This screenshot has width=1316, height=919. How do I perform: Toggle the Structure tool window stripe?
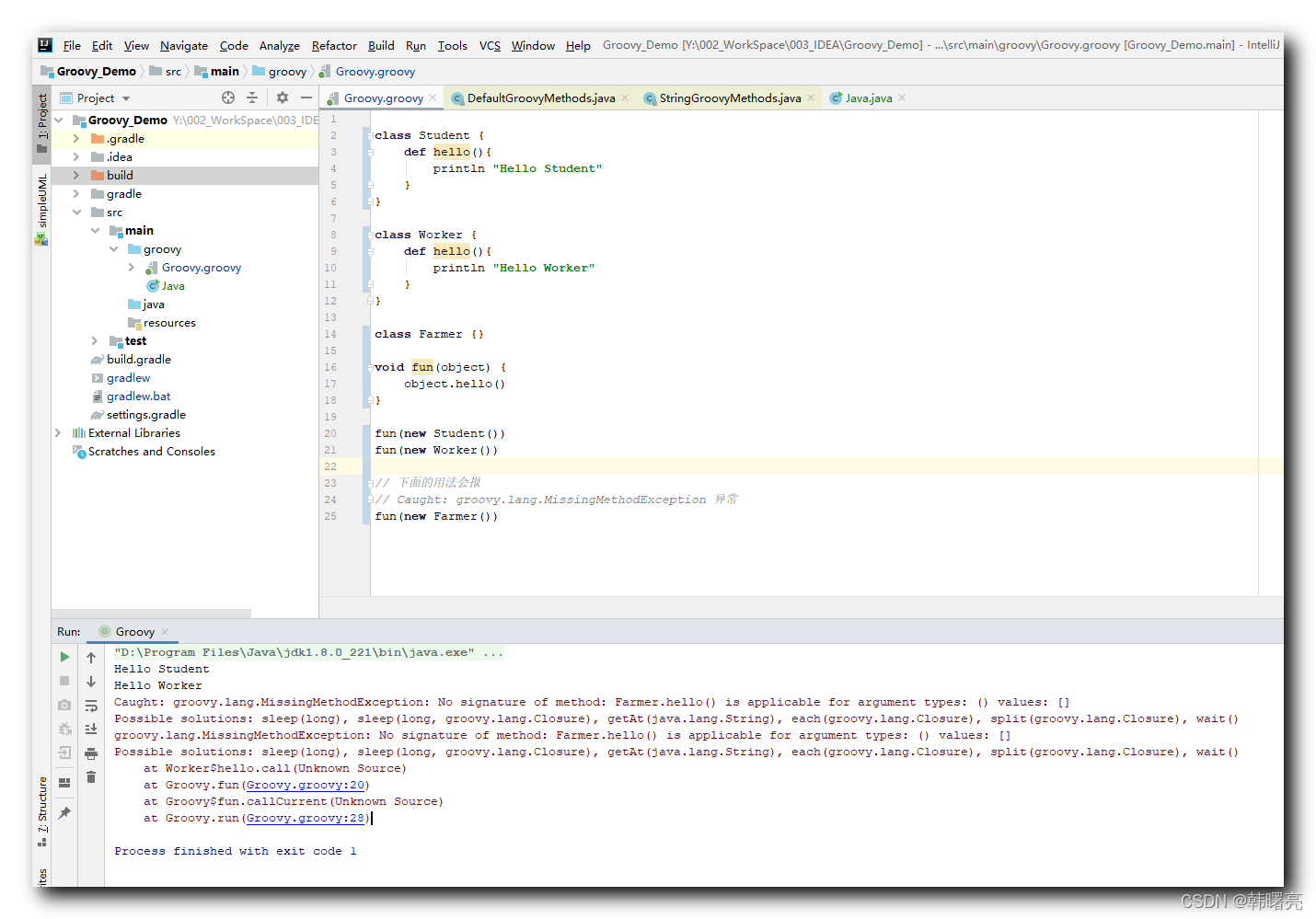pyautogui.click(x=42, y=810)
